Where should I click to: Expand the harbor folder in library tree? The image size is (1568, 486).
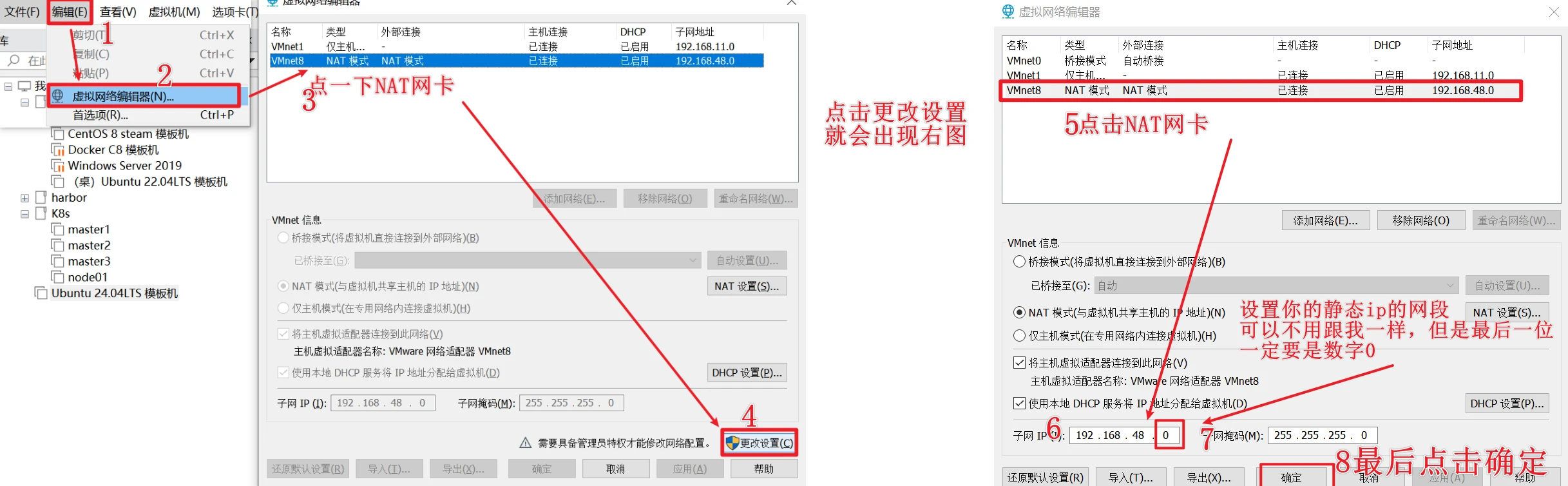(24, 198)
